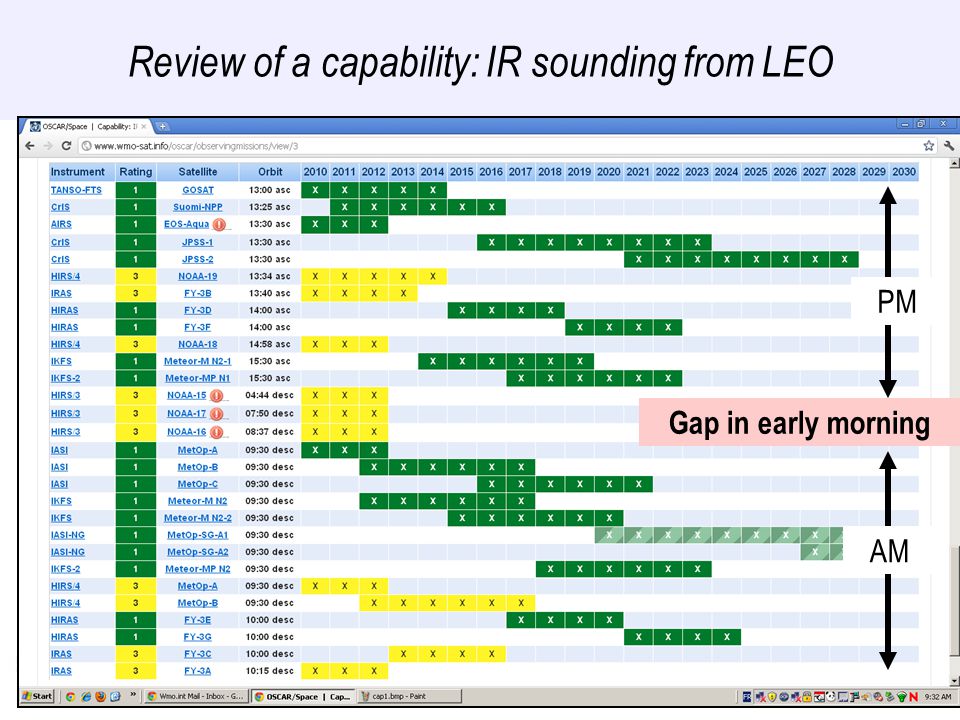The height and width of the screenshot is (720, 960).
Task: Open the Windows Start menu
Action: (x=37, y=696)
